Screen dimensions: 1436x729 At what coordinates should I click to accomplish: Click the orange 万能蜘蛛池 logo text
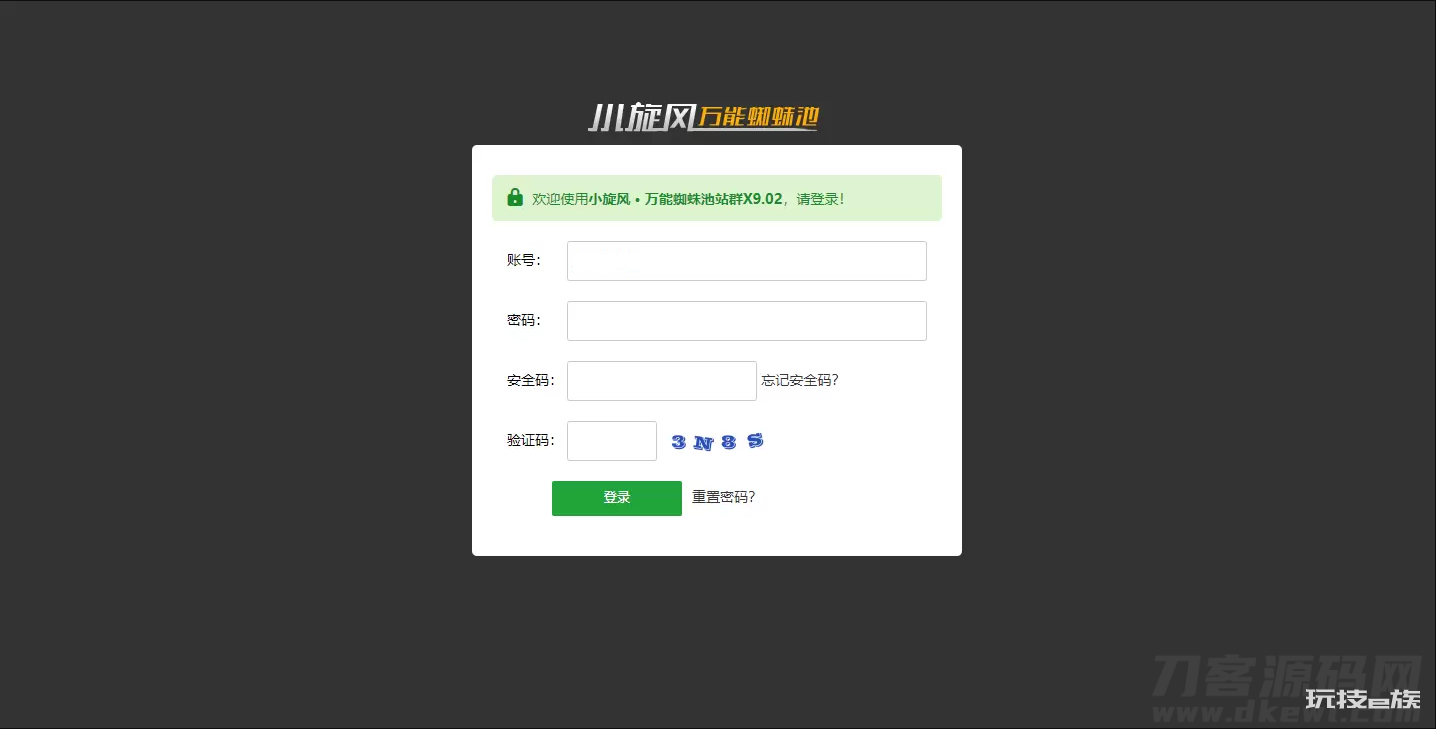[x=758, y=117]
